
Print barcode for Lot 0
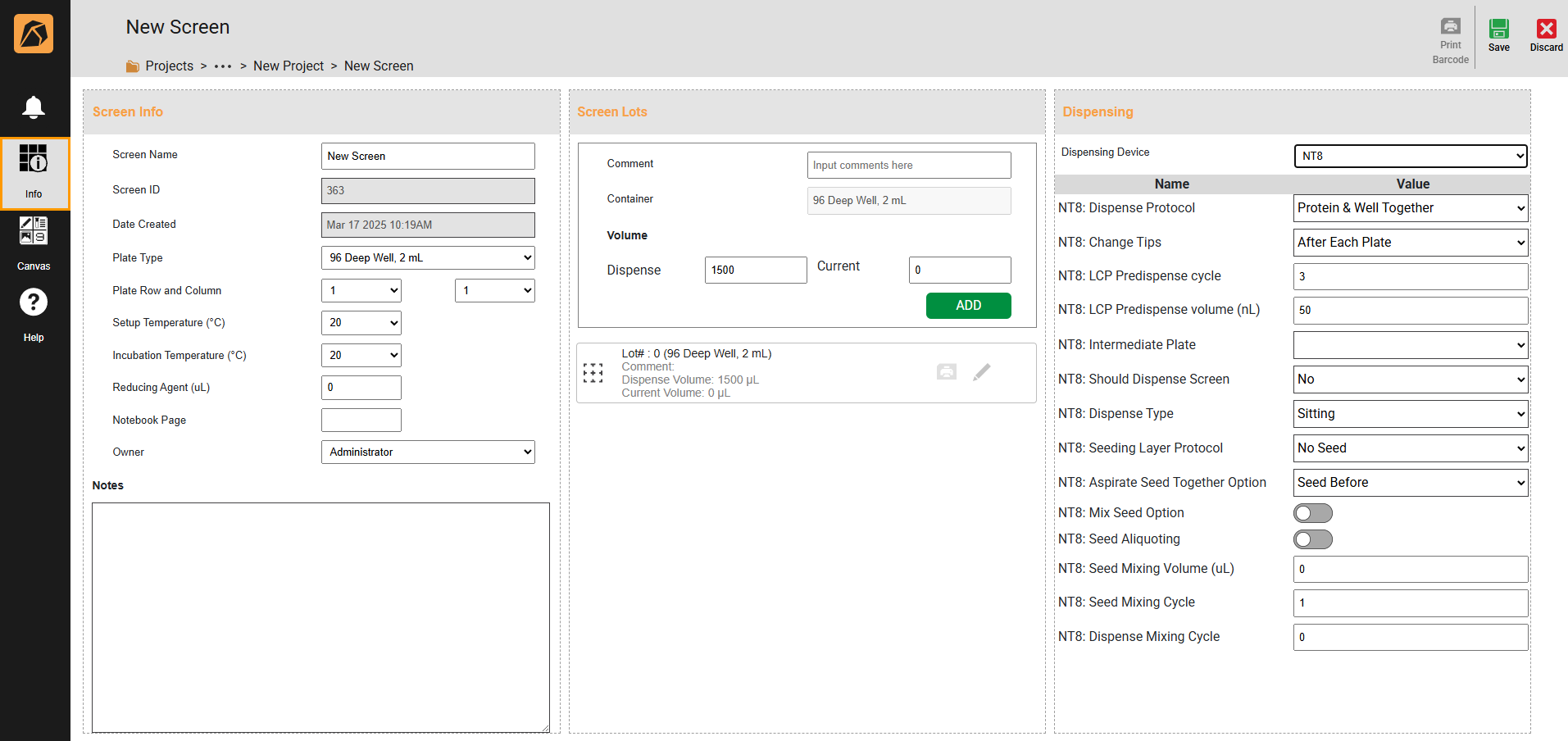point(947,372)
